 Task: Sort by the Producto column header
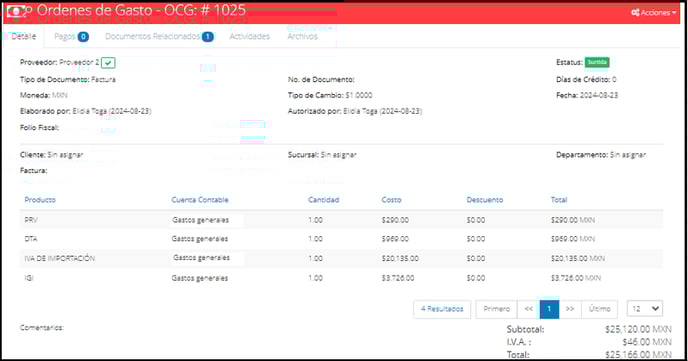point(40,200)
